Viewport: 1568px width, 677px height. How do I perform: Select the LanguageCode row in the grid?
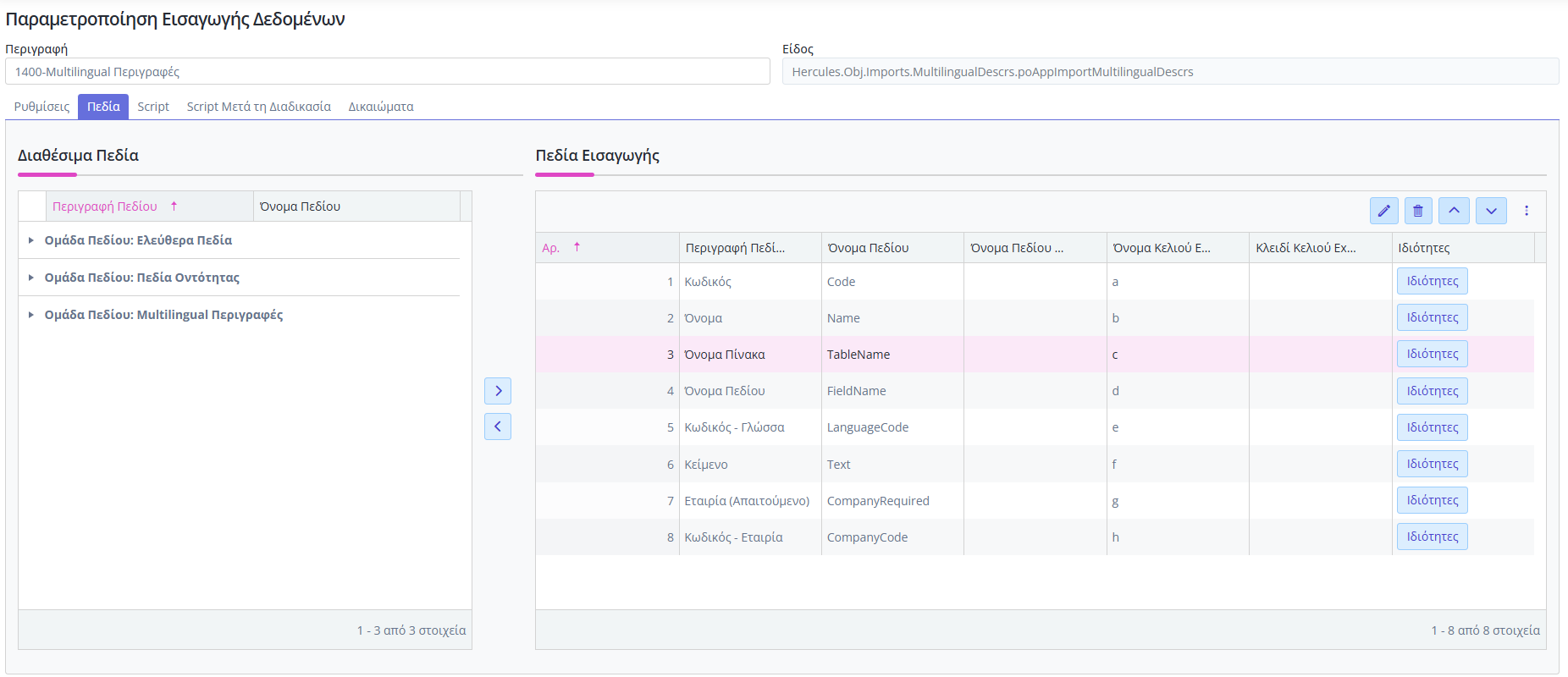pos(867,427)
